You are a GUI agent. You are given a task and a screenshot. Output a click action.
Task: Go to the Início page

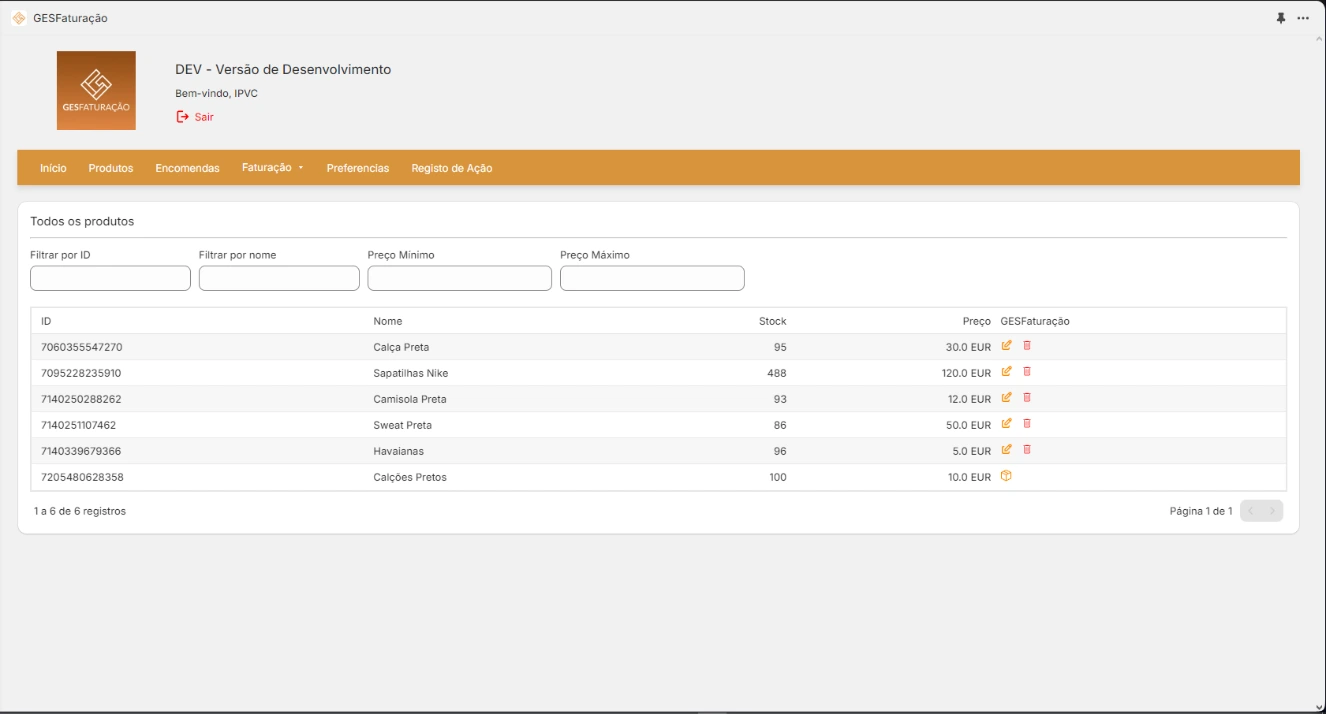point(52,168)
